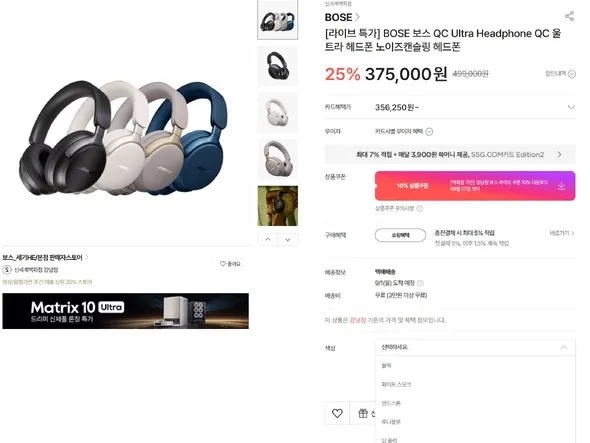Show next thumbnails with down arrow
Viewport: 590px width, 443px height.
click(288, 240)
